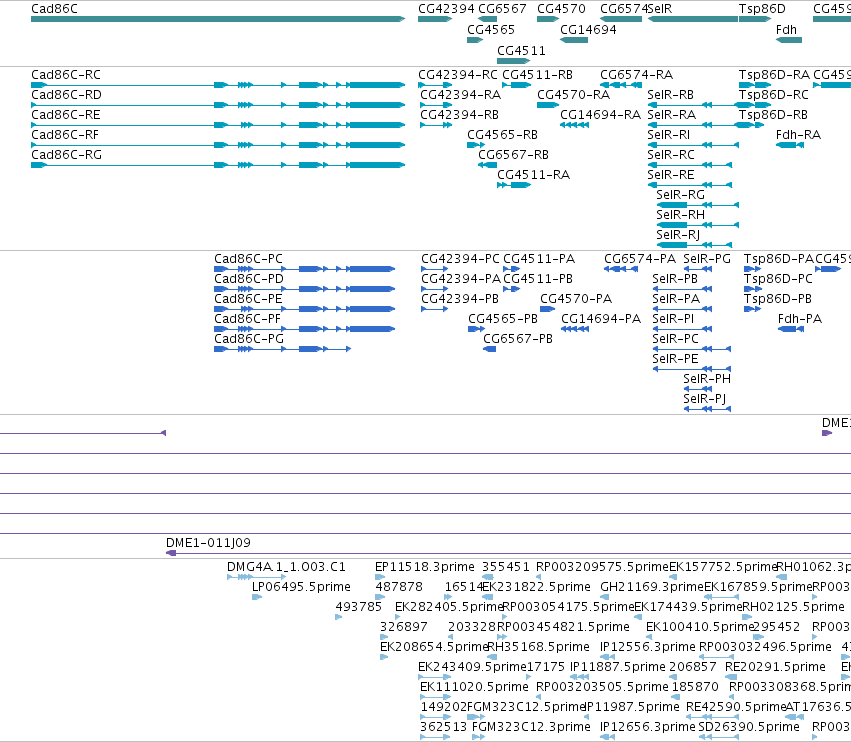This screenshot has height=742, width=851.
Task: Select the CG4570 gene
Action: (548, 19)
